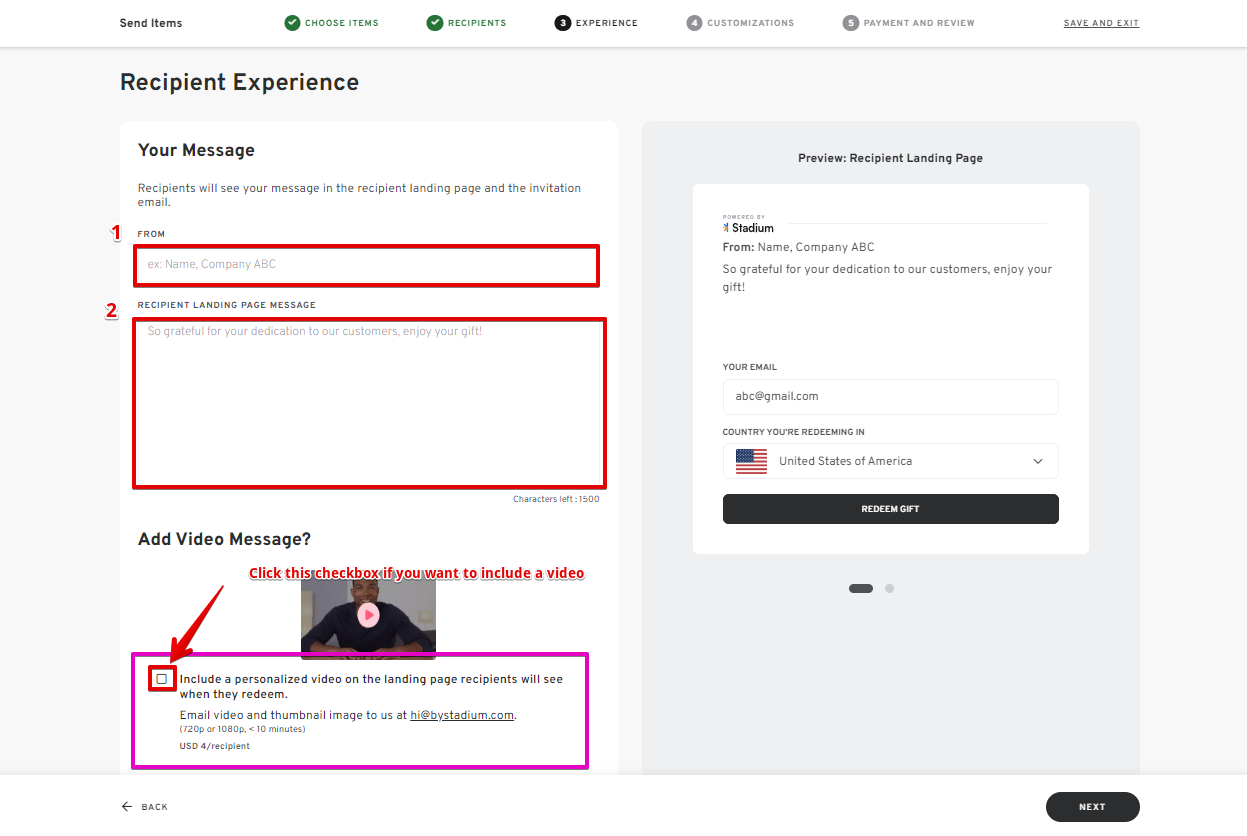Viewport: 1247px width, 836px height.
Task: Focus the From input field
Action: [367, 265]
